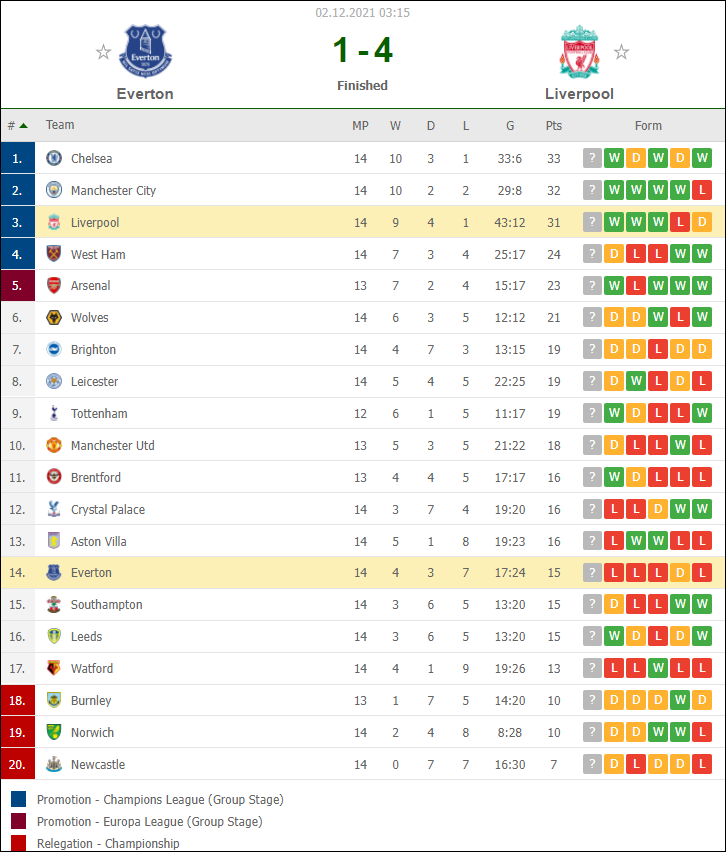Open the West Ham team link
Image resolution: width=726 pixels, height=852 pixels.
[98, 254]
